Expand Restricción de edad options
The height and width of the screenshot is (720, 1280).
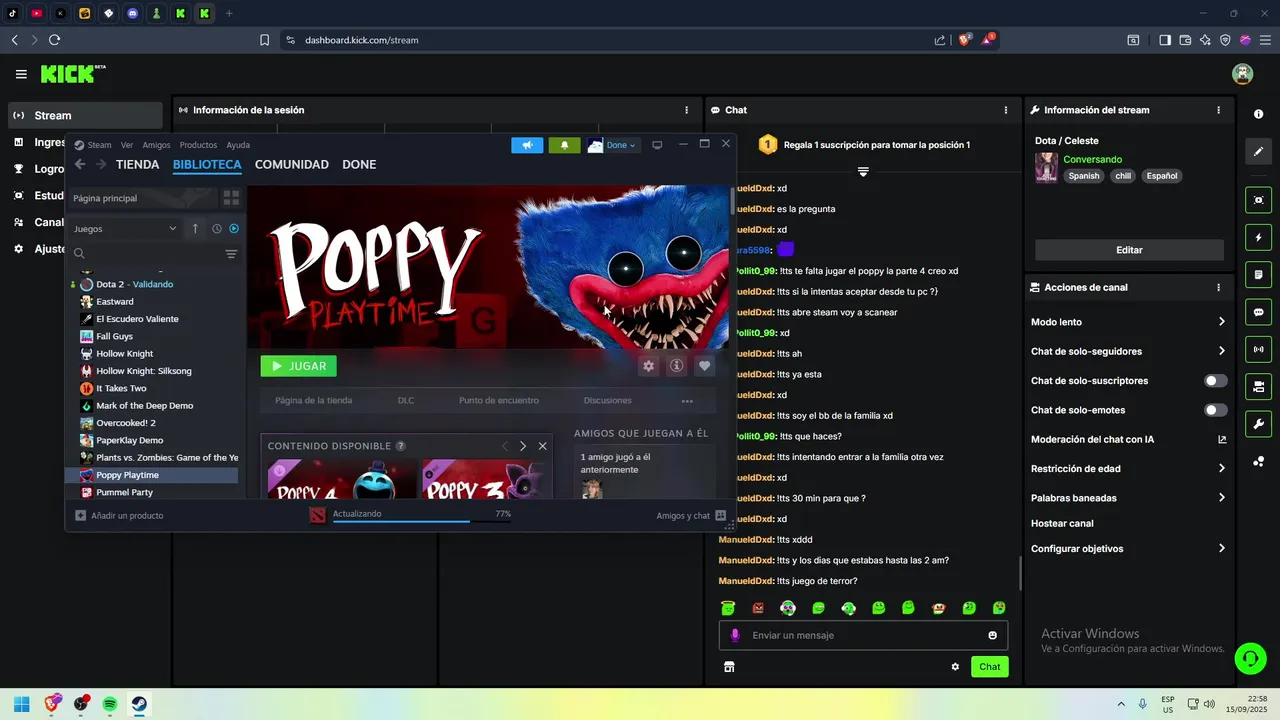pyautogui.click(x=1221, y=468)
